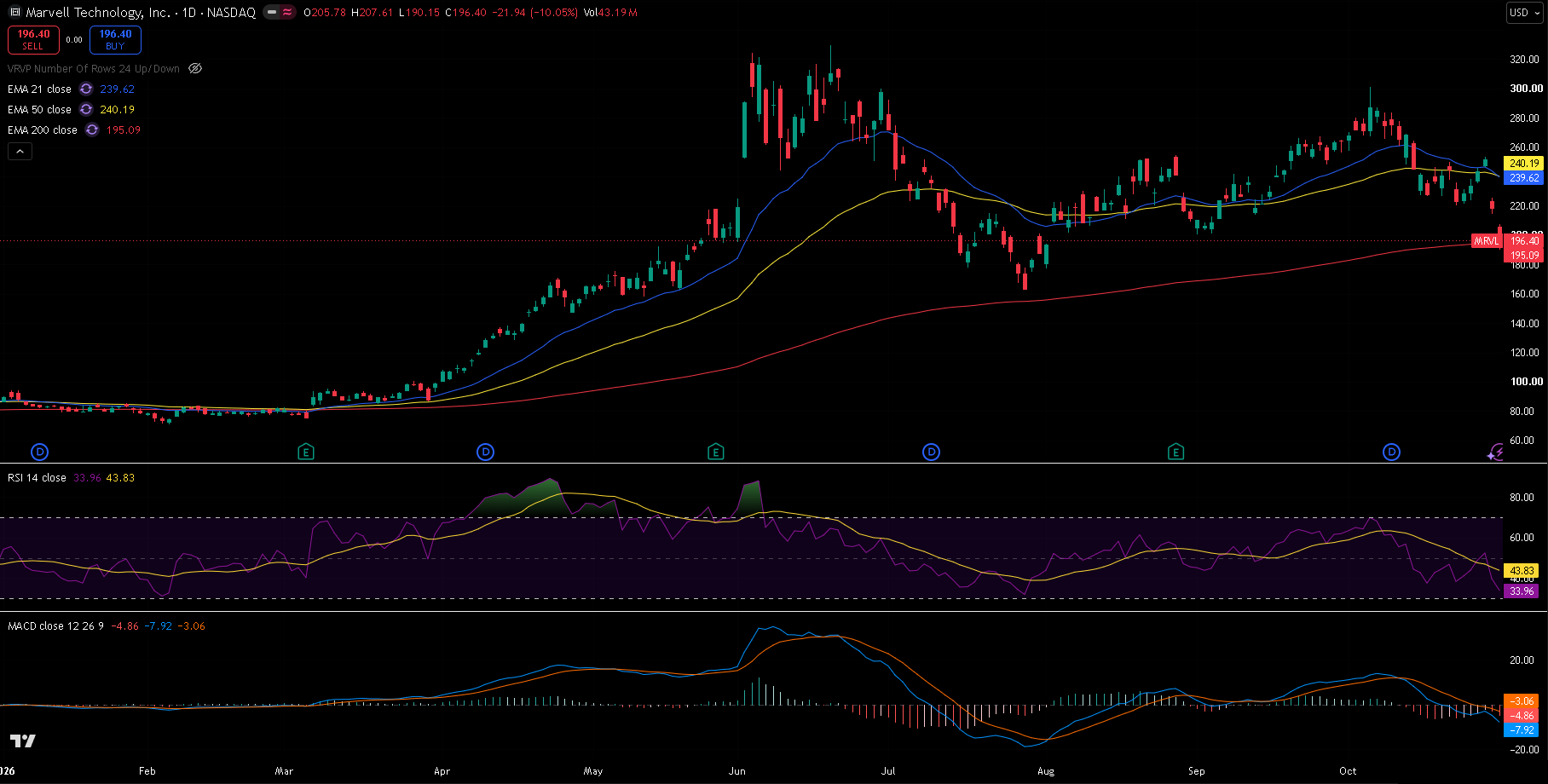Open the dividend marker shown in April
The width and height of the screenshot is (1548, 784).
pyautogui.click(x=485, y=452)
